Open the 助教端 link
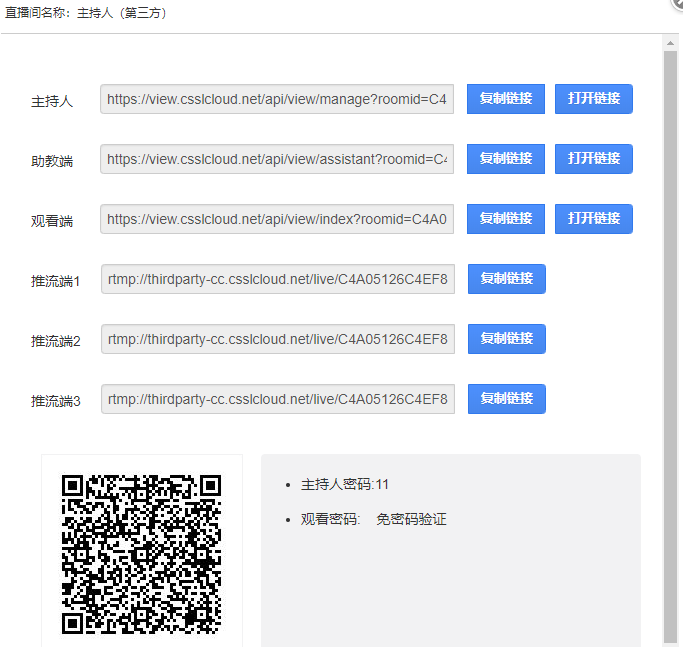The width and height of the screenshot is (683, 647). (x=594, y=159)
